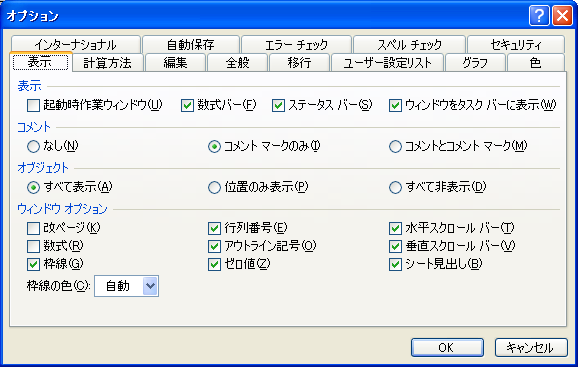
Task: Open the セキュリティ tab
Action: click(516, 45)
